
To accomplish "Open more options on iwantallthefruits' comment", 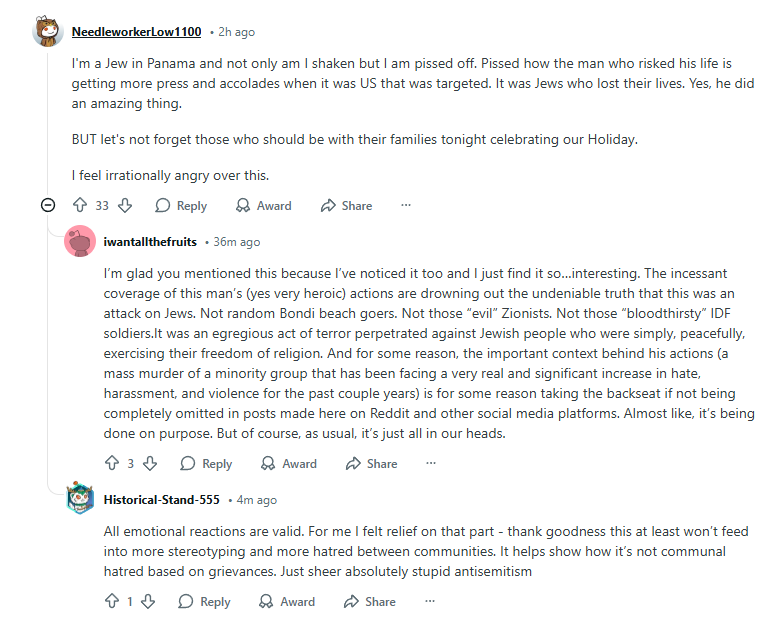I will pos(431,463).
